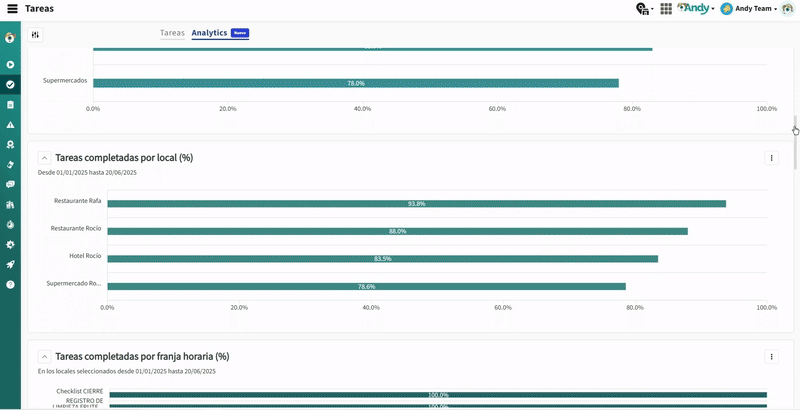
Task: Click the filter settings icon button
Action: [36, 34]
